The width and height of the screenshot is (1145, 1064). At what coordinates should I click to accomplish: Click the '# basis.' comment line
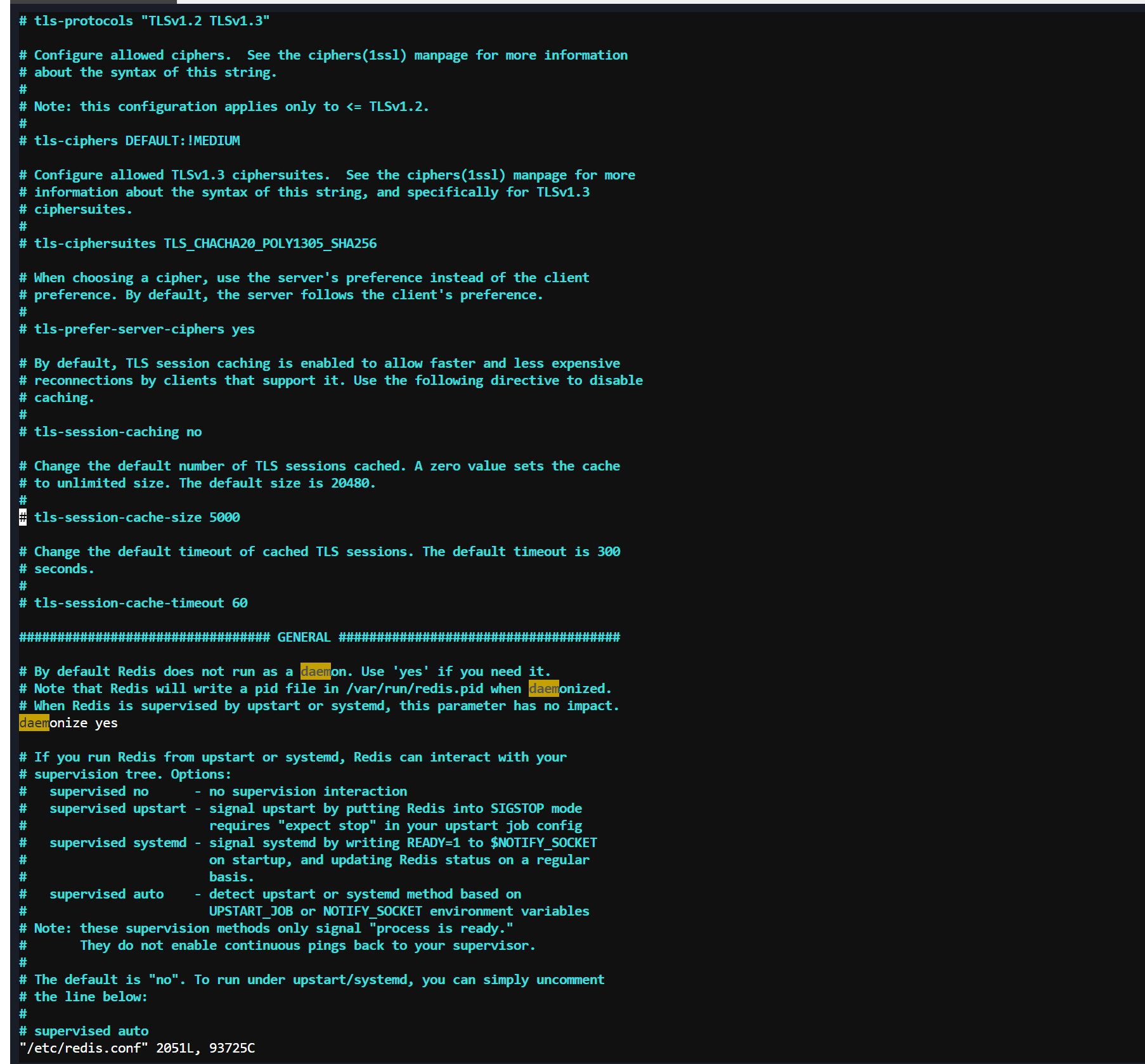tap(137, 877)
